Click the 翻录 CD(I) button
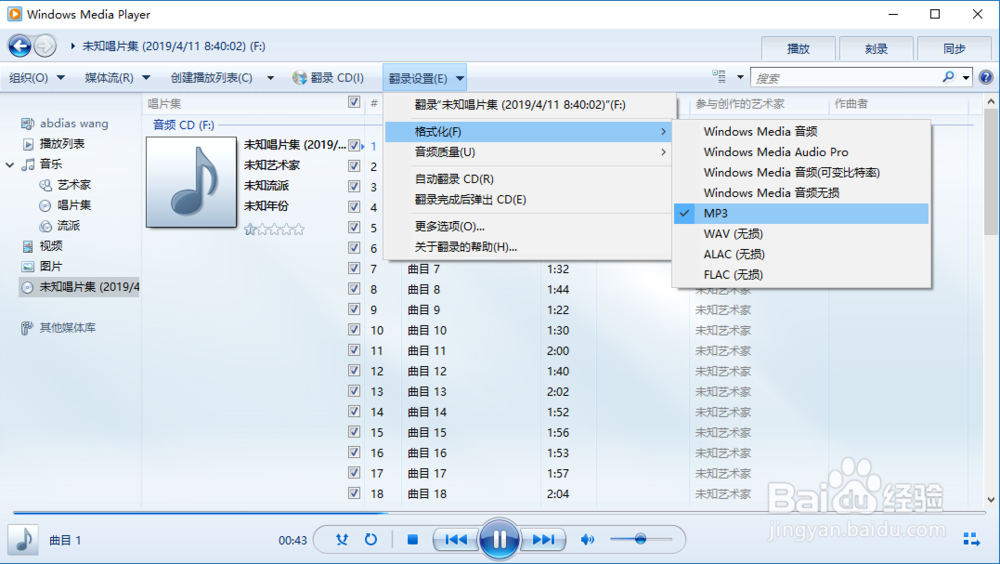This screenshot has height=564, width=1000. click(328, 78)
